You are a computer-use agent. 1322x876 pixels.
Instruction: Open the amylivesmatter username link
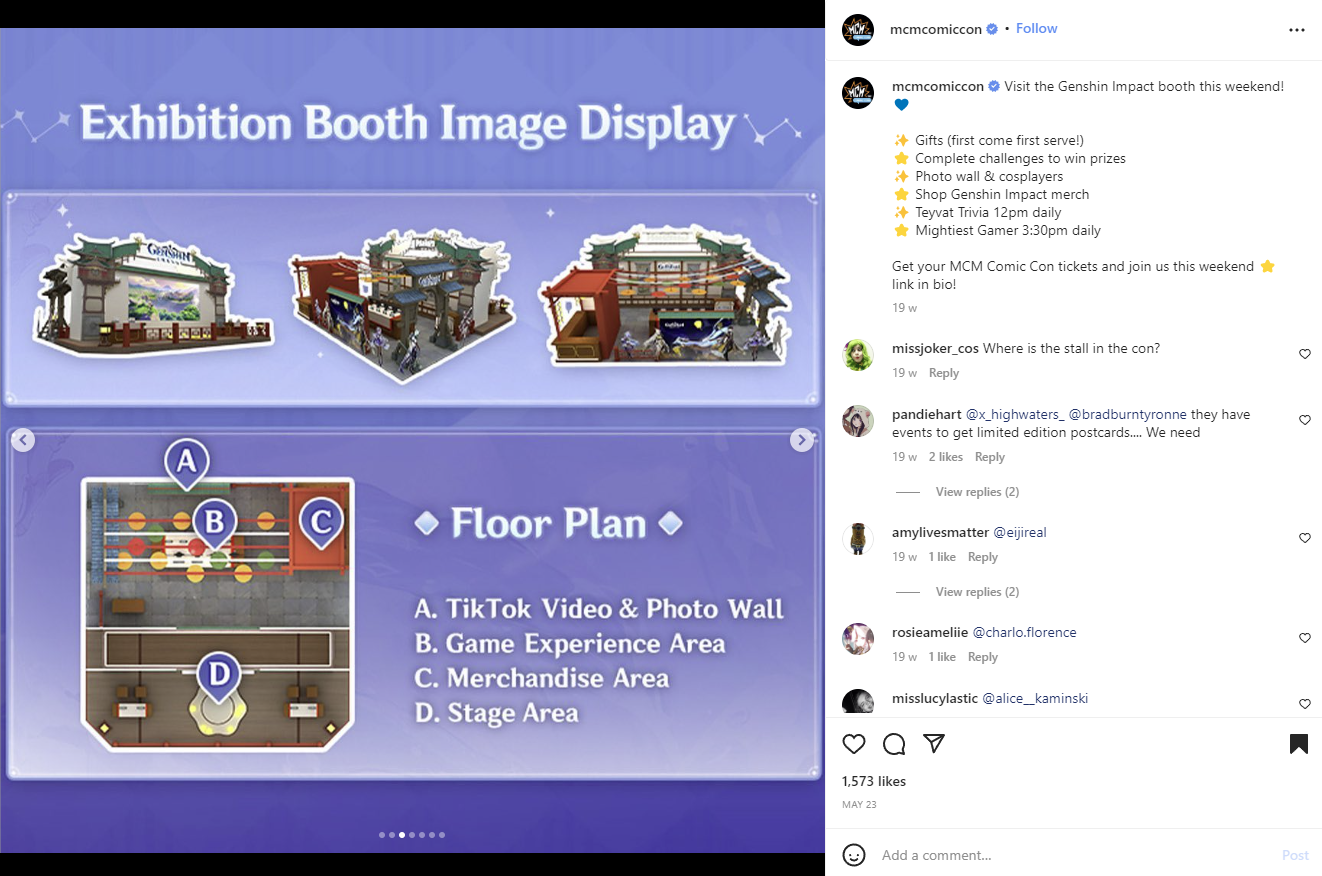point(940,532)
